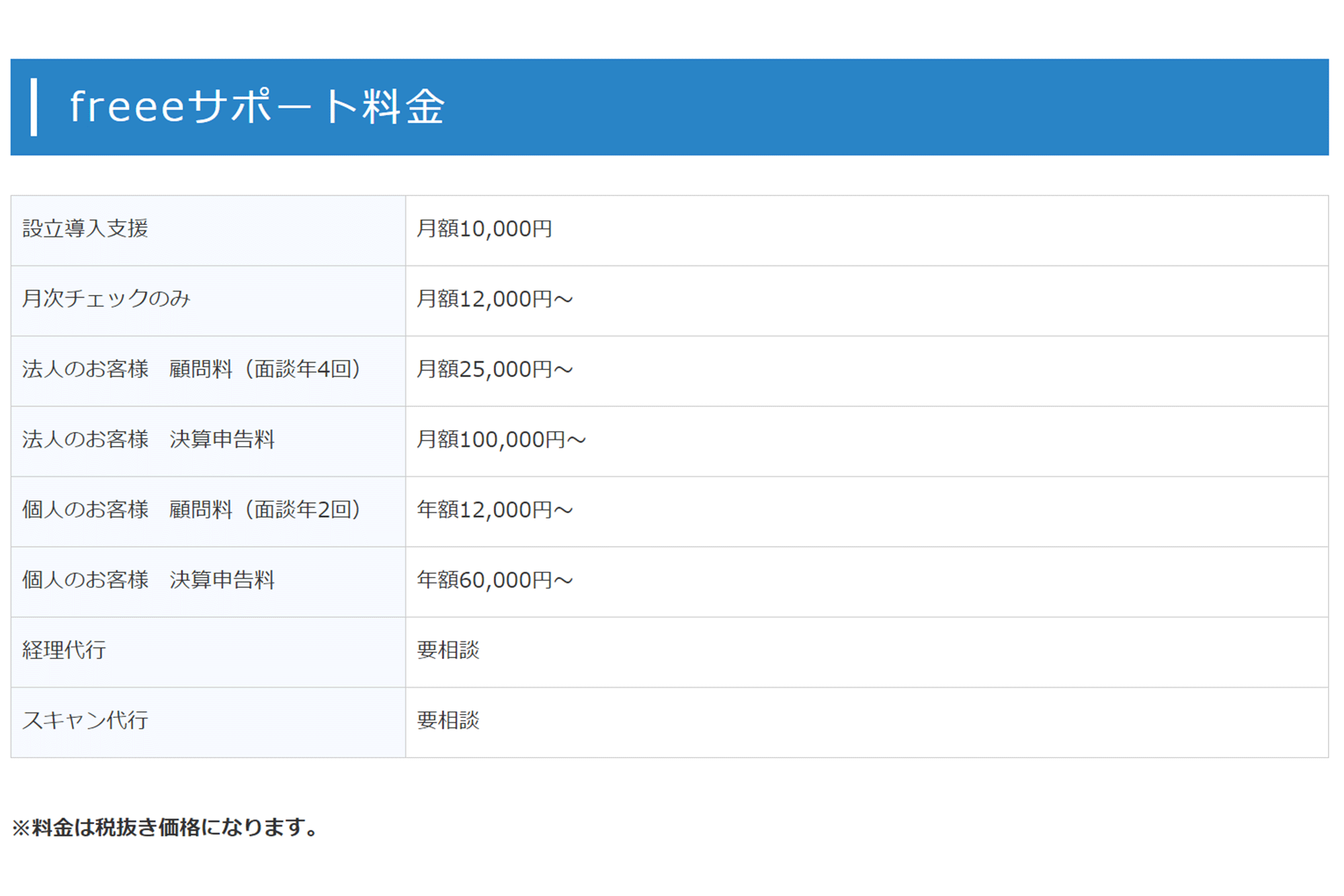Screen dimensions: 1344x896
Task: Select the スキャン代行 row label
Action: tap(85, 721)
